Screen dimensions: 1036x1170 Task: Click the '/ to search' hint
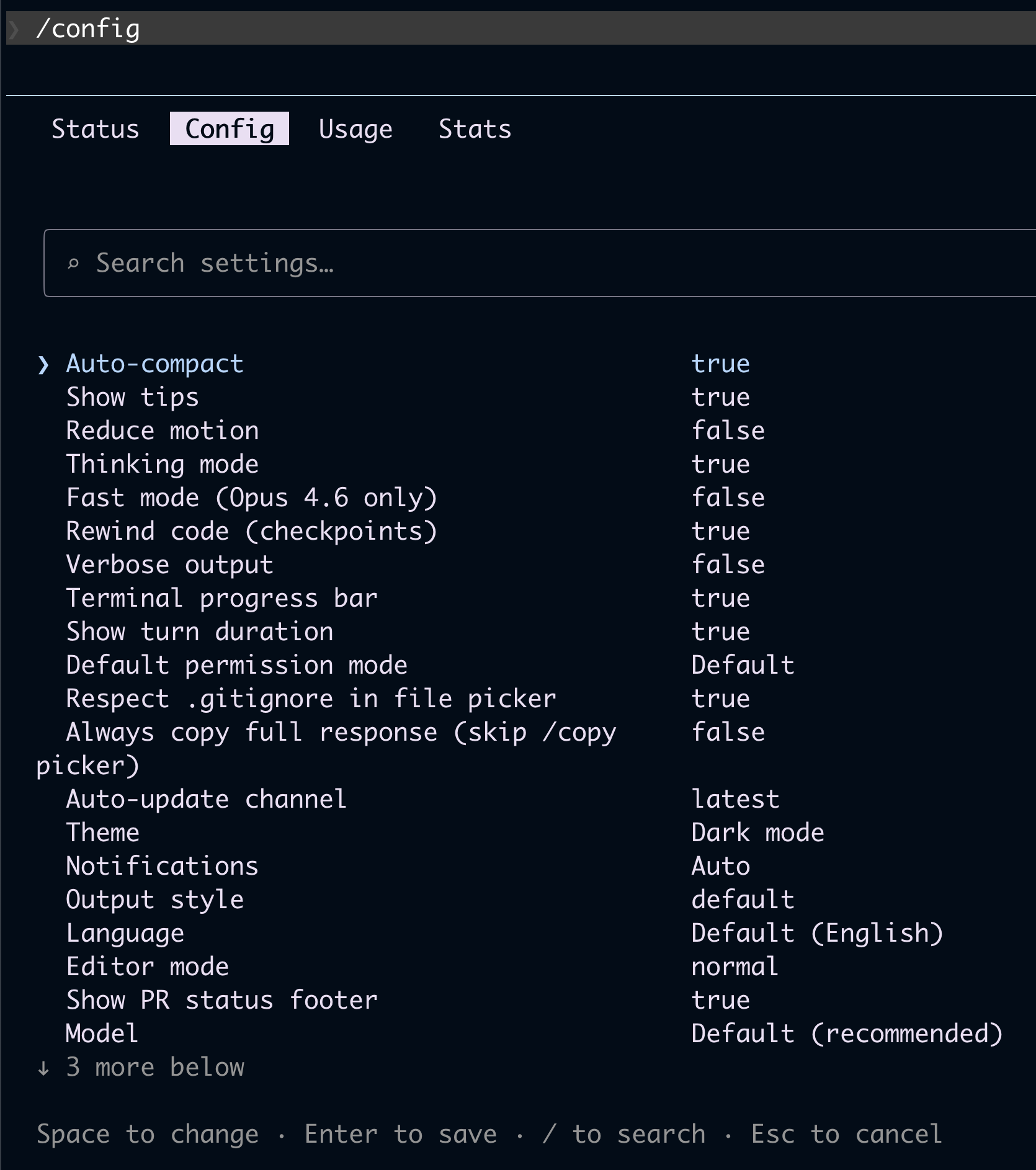[624, 1134]
